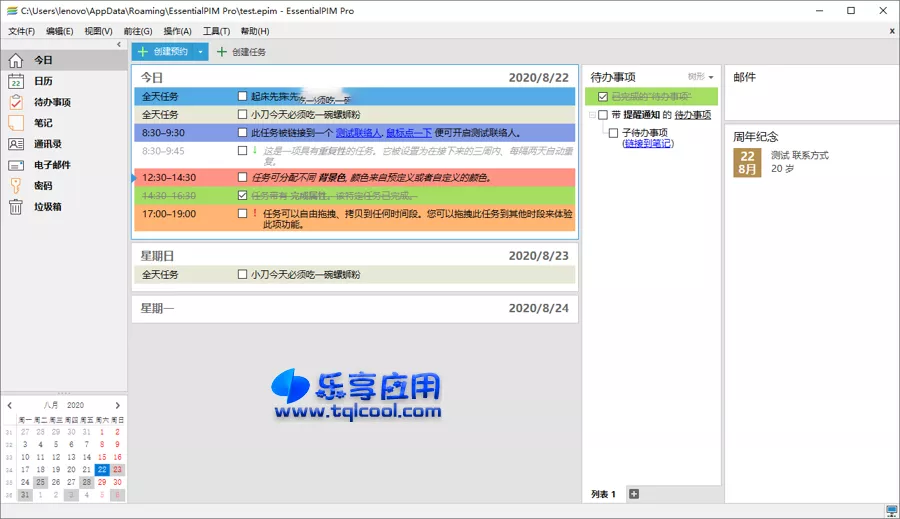
Task: Open the 工具(T) menu
Action: coord(216,31)
